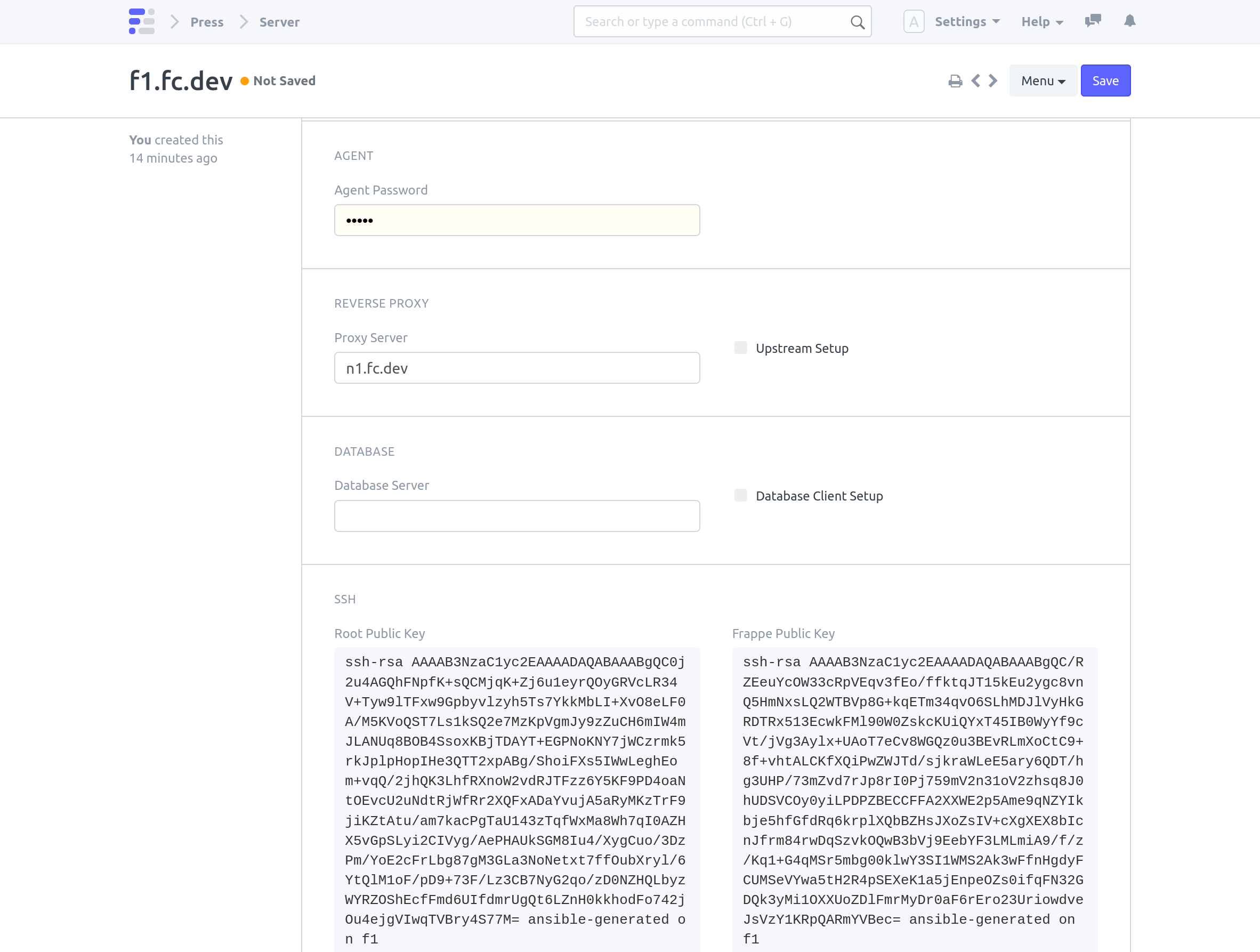This screenshot has height=952, width=1260.
Task: Enable the Upstream Setup checkbox
Action: click(x=740, y=347)
